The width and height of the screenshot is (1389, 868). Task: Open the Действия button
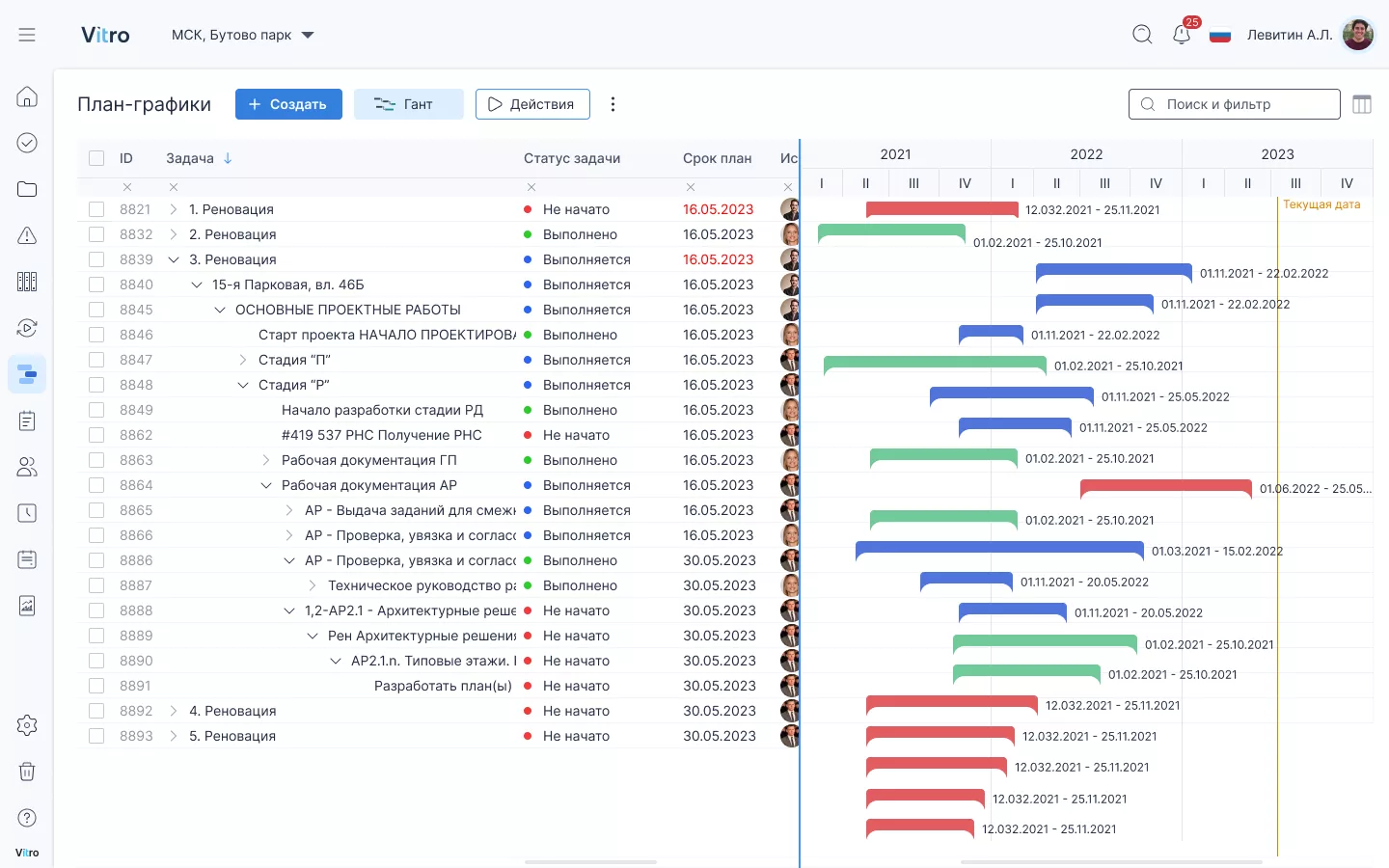pyautogui.click(x=531, y=104)
